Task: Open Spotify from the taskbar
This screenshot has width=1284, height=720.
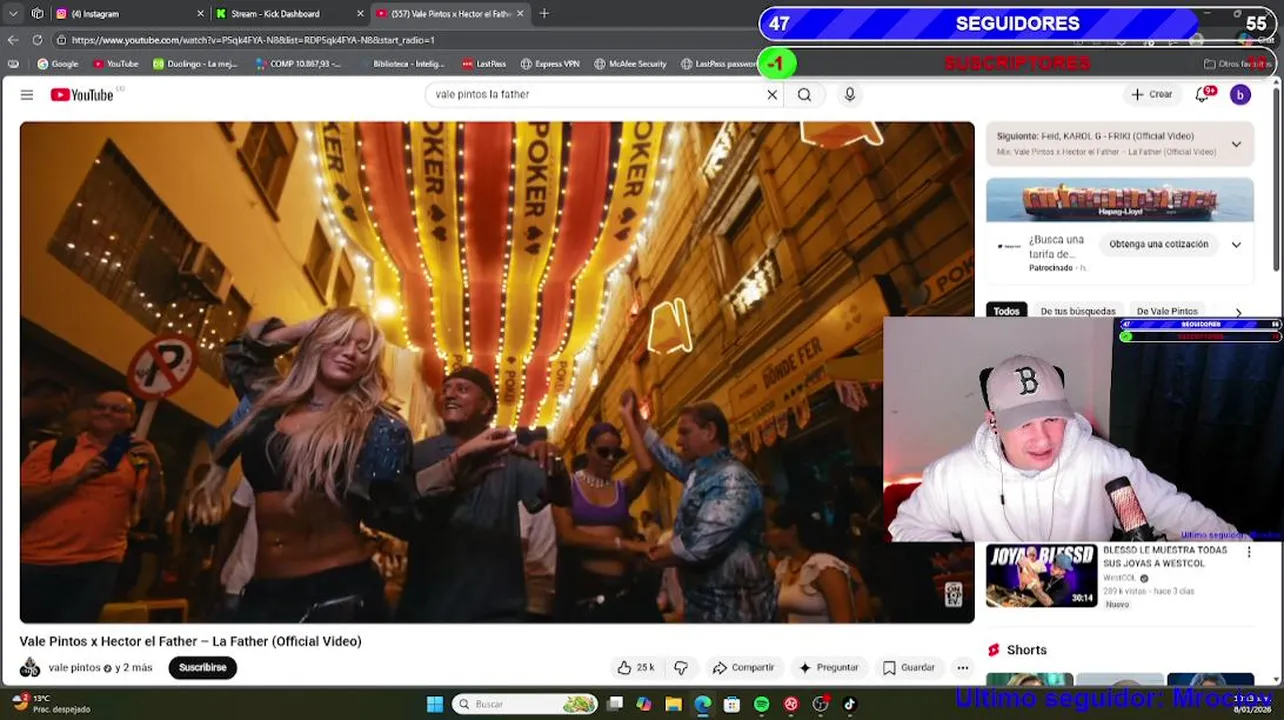Action: tap(762, 704)
